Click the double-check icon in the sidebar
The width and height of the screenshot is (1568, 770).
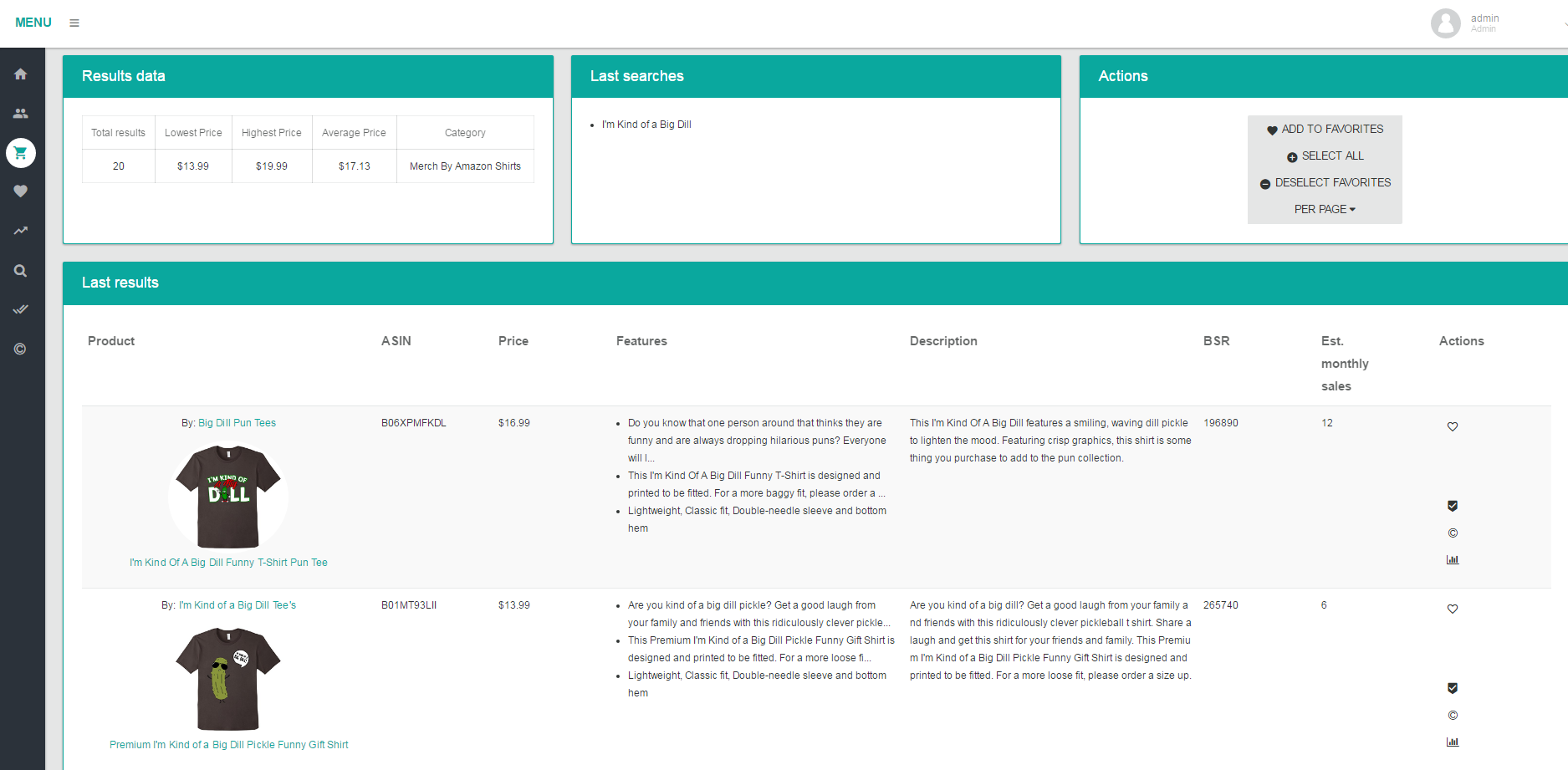click(x=20, y=309)
